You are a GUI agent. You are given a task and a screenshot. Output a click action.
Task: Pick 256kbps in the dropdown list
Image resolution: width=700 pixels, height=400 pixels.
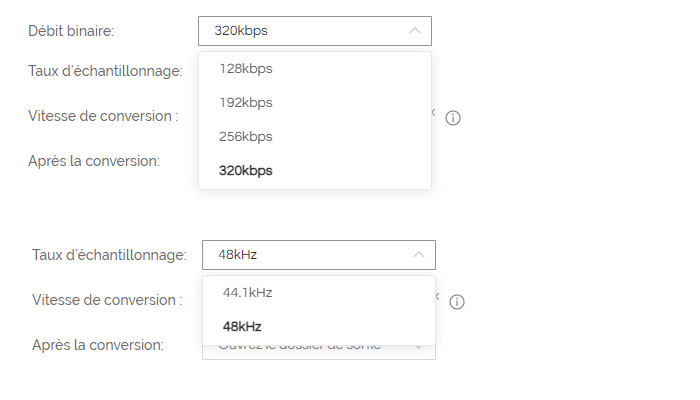[x=246, y=137]
